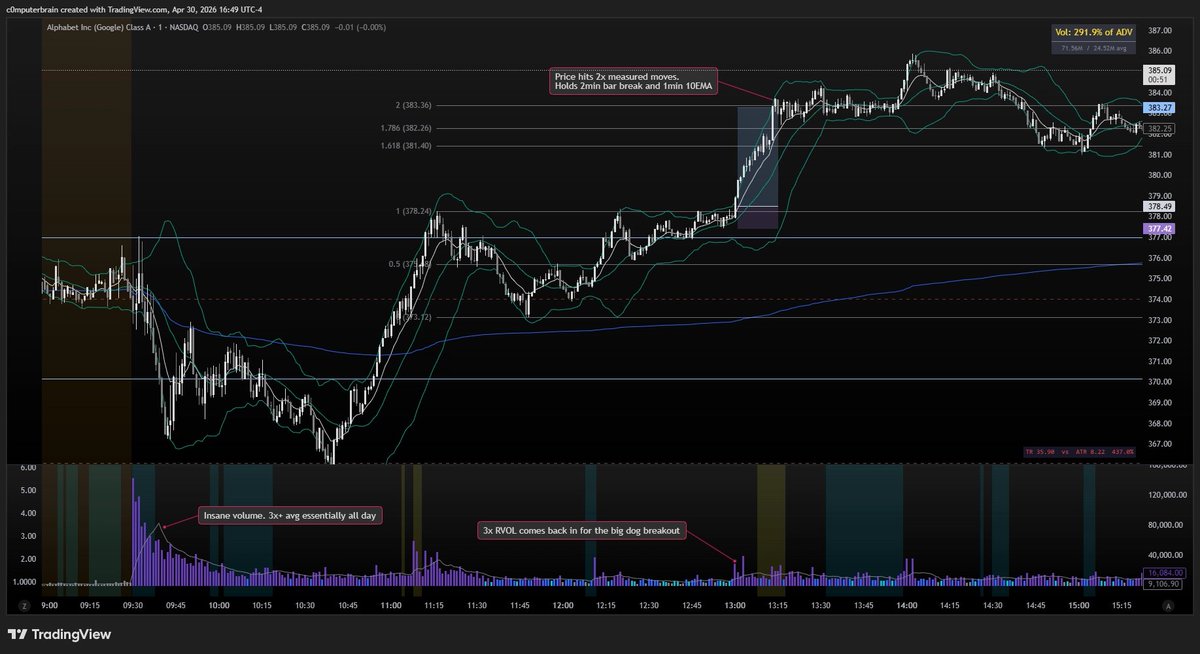The image size is (1200, 654).
Task: Click the 15:15 time axis label
Action: (x=1120, y=606)
